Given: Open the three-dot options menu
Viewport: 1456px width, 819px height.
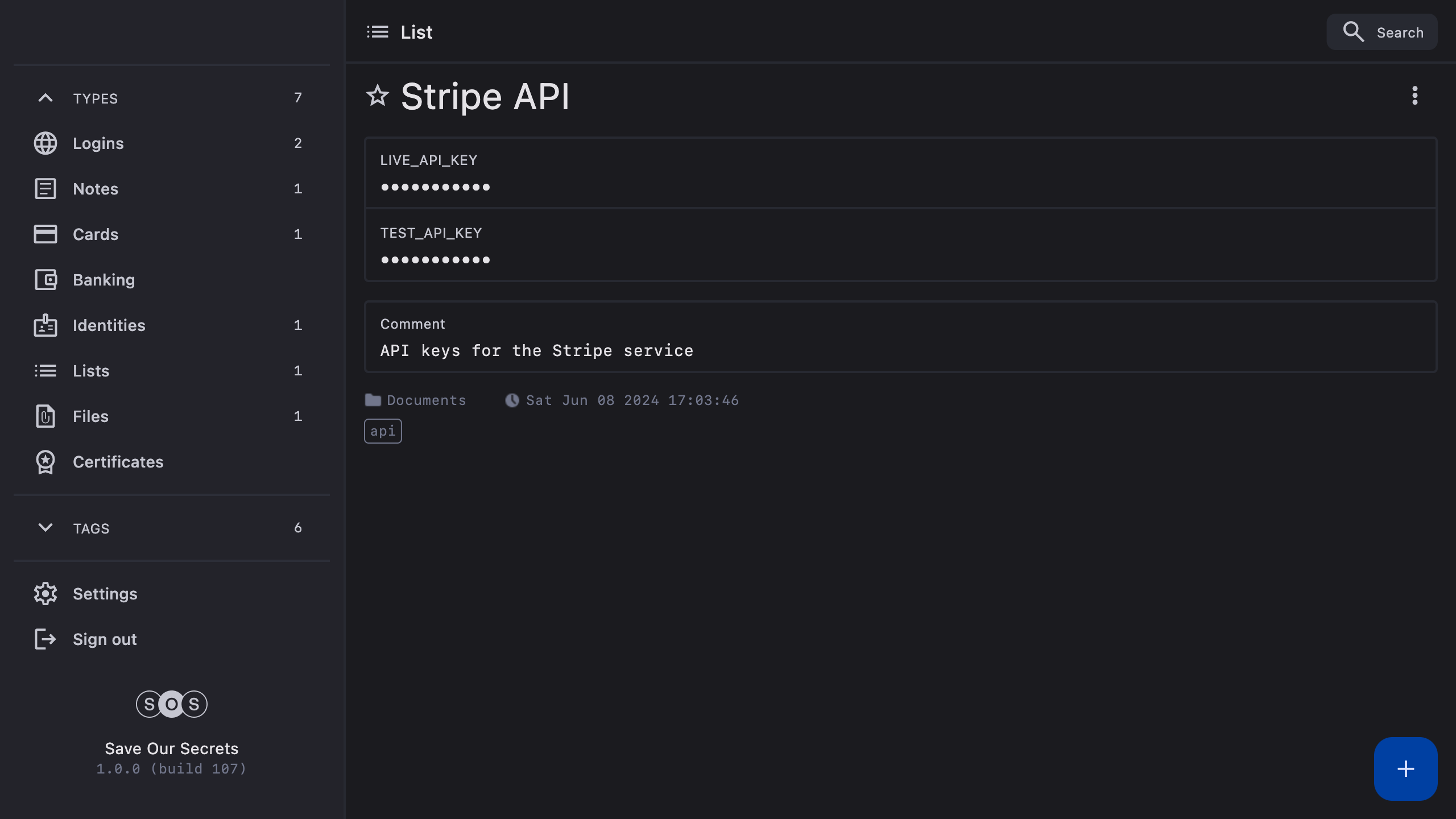Looking at the screenshot, I should tap(1414, 96).
